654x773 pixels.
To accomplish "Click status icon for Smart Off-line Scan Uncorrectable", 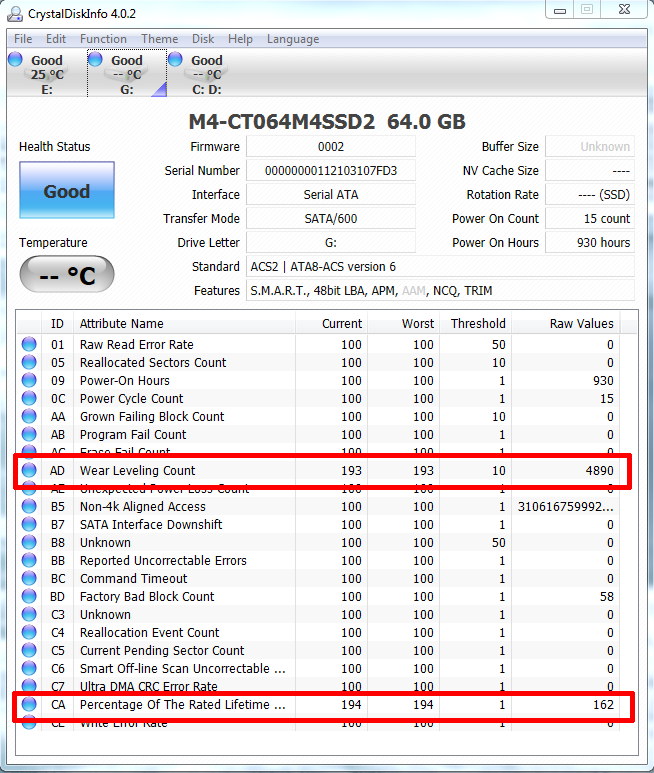I will point(29,668).
